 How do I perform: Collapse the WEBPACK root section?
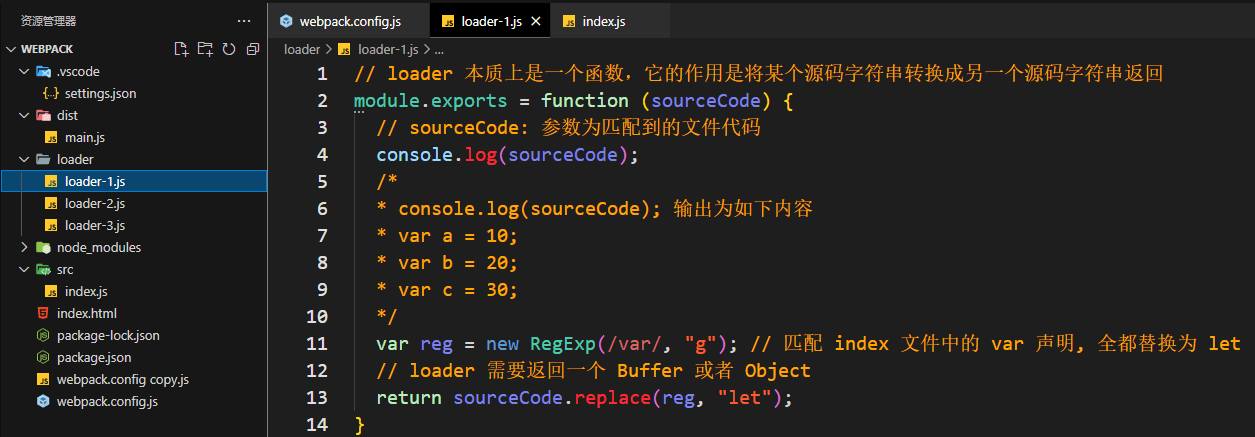(x=12, y=49)
